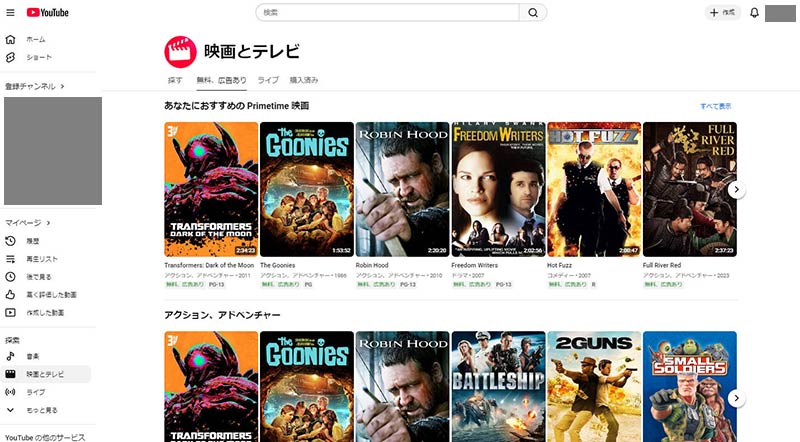Click the 作成 create button

click(x=722, y=13)
